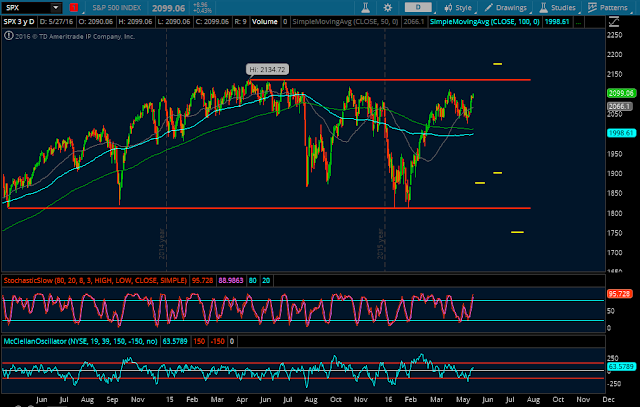
Task: Click the Volume label in chart header
Action: (264, 22)
